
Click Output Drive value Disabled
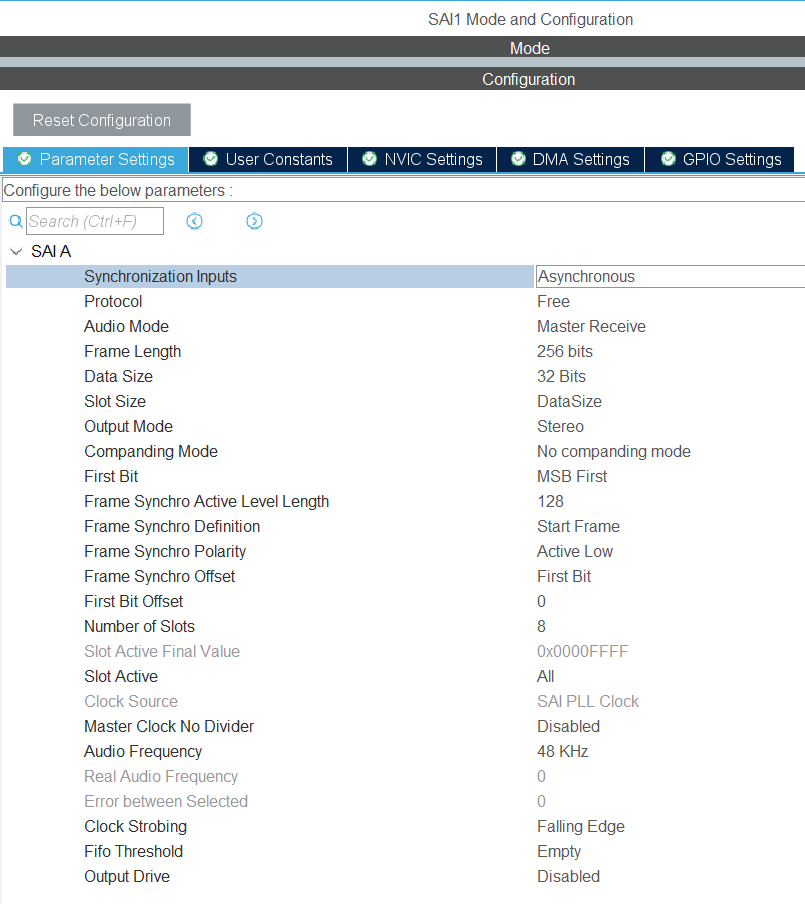pyautogui.click(x=568, y=876)
